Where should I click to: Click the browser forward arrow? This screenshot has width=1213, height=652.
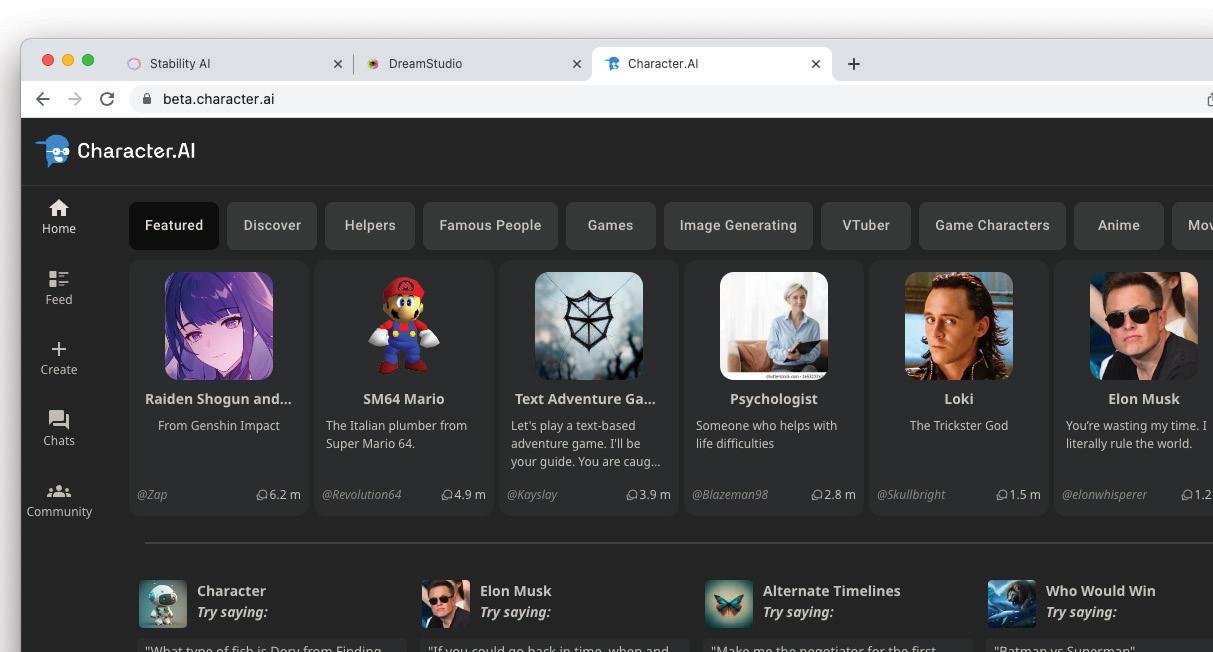click(75, 99)
